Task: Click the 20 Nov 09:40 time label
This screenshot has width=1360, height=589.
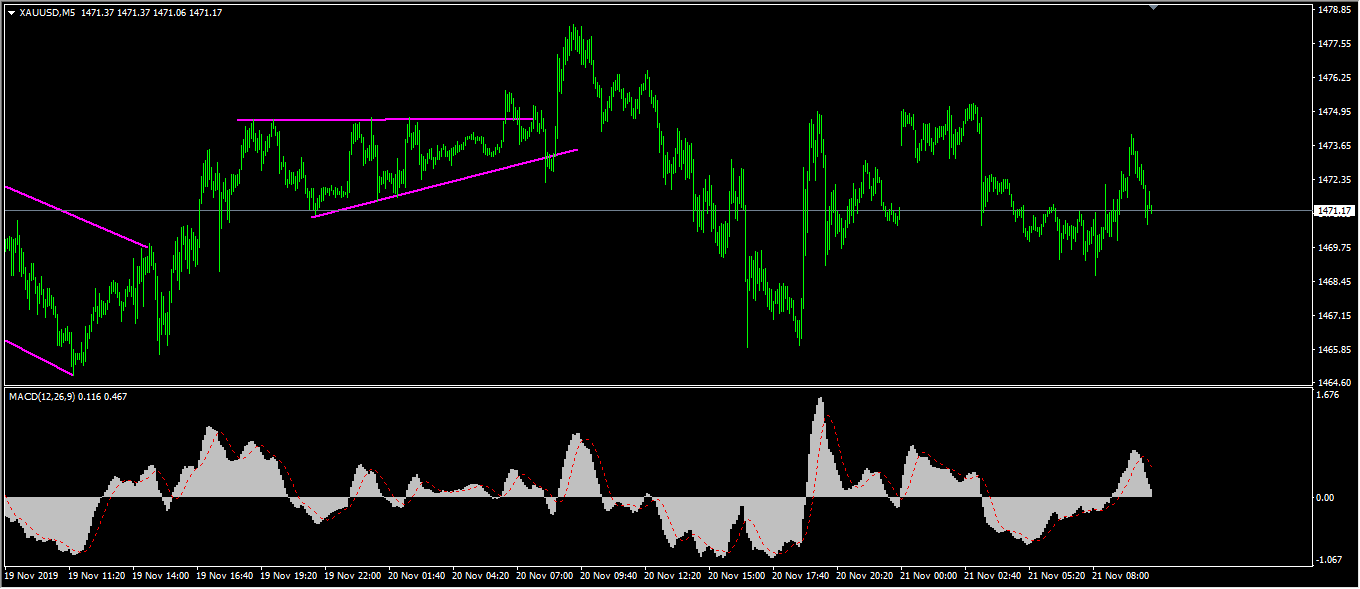Action: point(609,576)
